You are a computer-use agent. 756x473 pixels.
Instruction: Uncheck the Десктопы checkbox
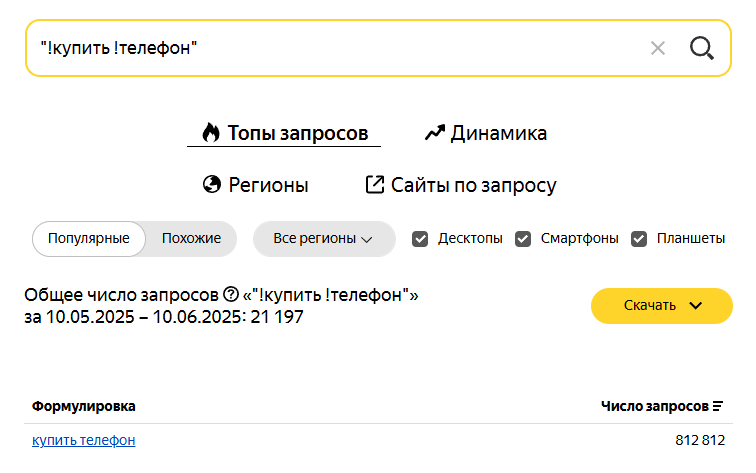[x=420, y=239]
